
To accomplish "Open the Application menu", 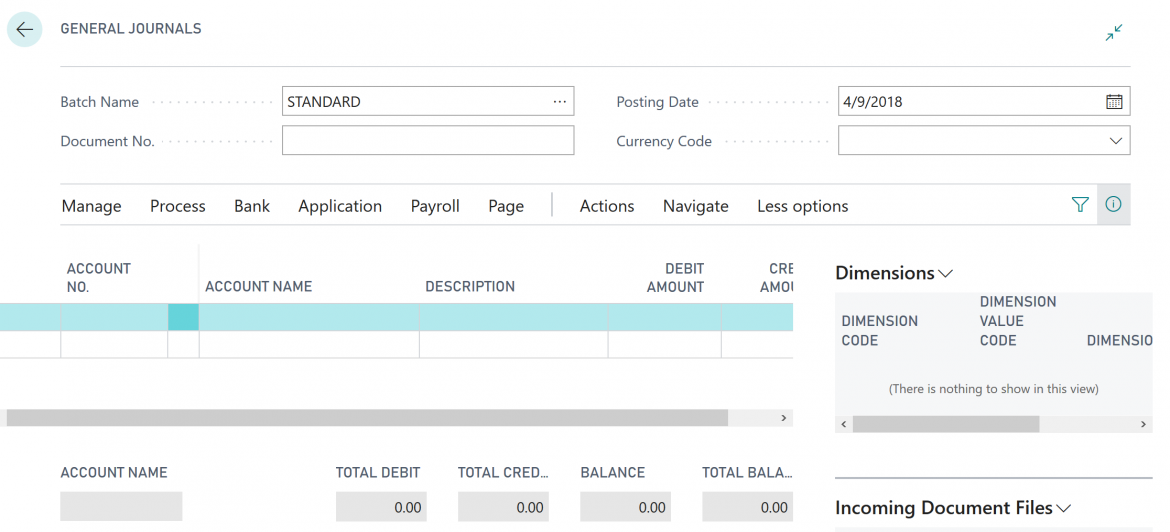I will pos(340,206).
